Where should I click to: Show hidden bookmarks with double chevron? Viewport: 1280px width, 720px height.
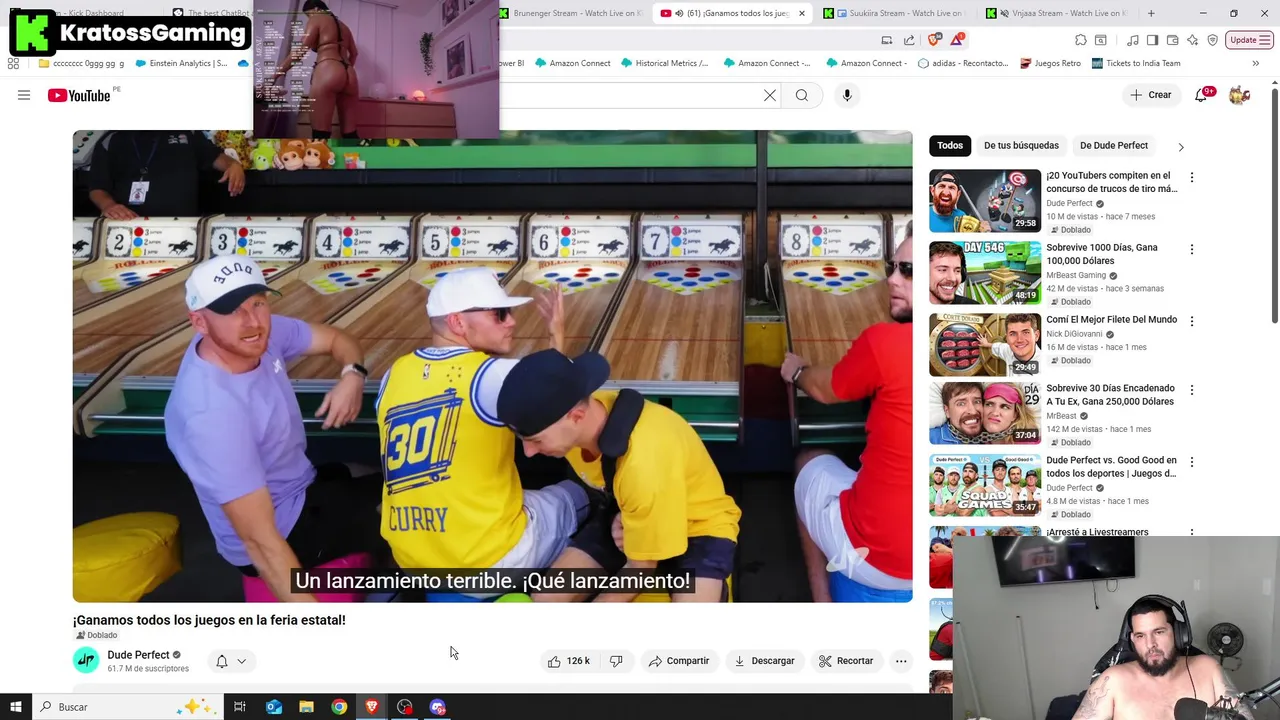pyautogui.click(x=1256, y=63)
